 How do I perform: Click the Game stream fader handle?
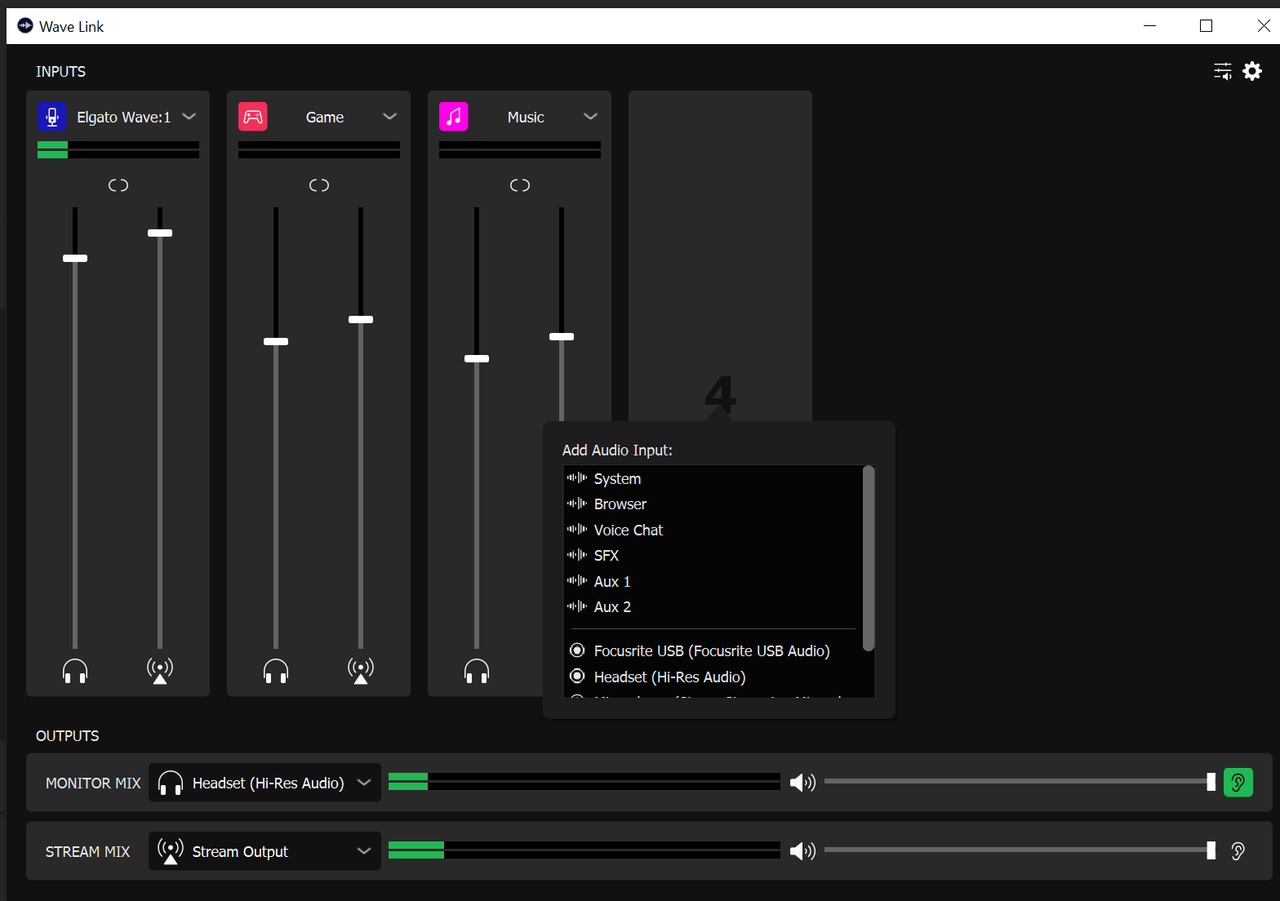(x=361, y=319)
